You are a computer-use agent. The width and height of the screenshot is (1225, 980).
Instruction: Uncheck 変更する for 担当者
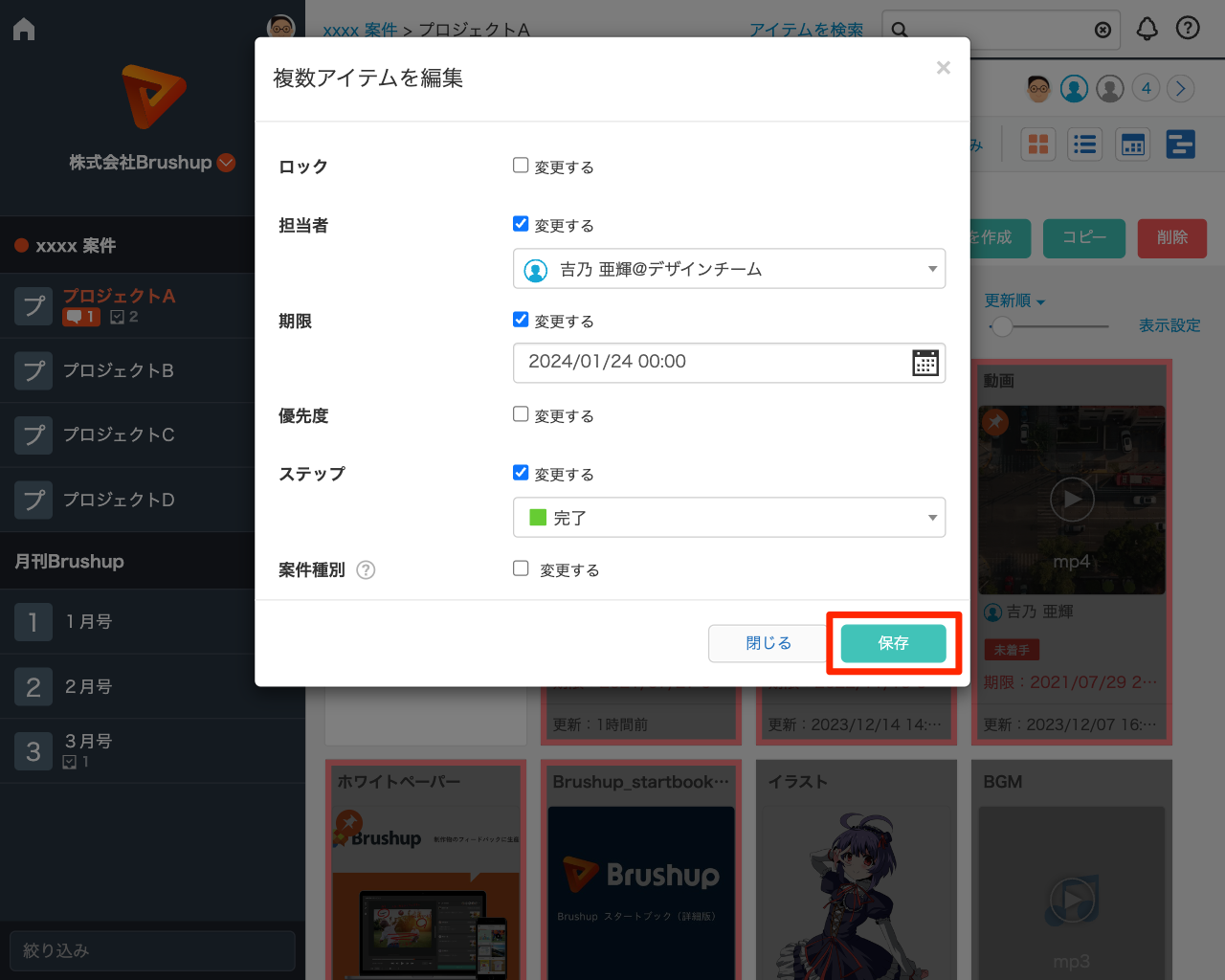[x=521, y=224]
